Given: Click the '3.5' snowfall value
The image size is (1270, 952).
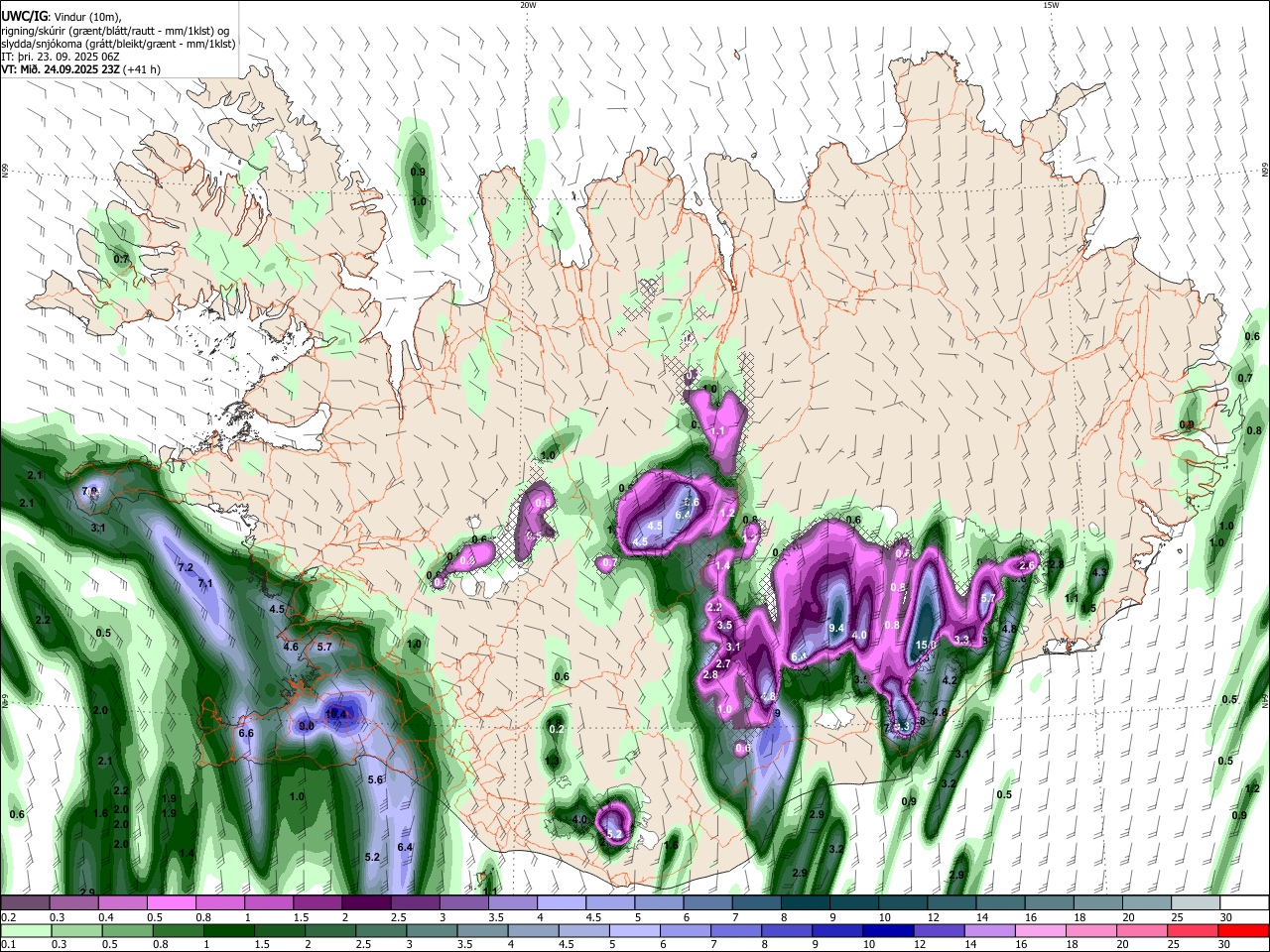Looking at the screenshot, I should coord(724,626).
